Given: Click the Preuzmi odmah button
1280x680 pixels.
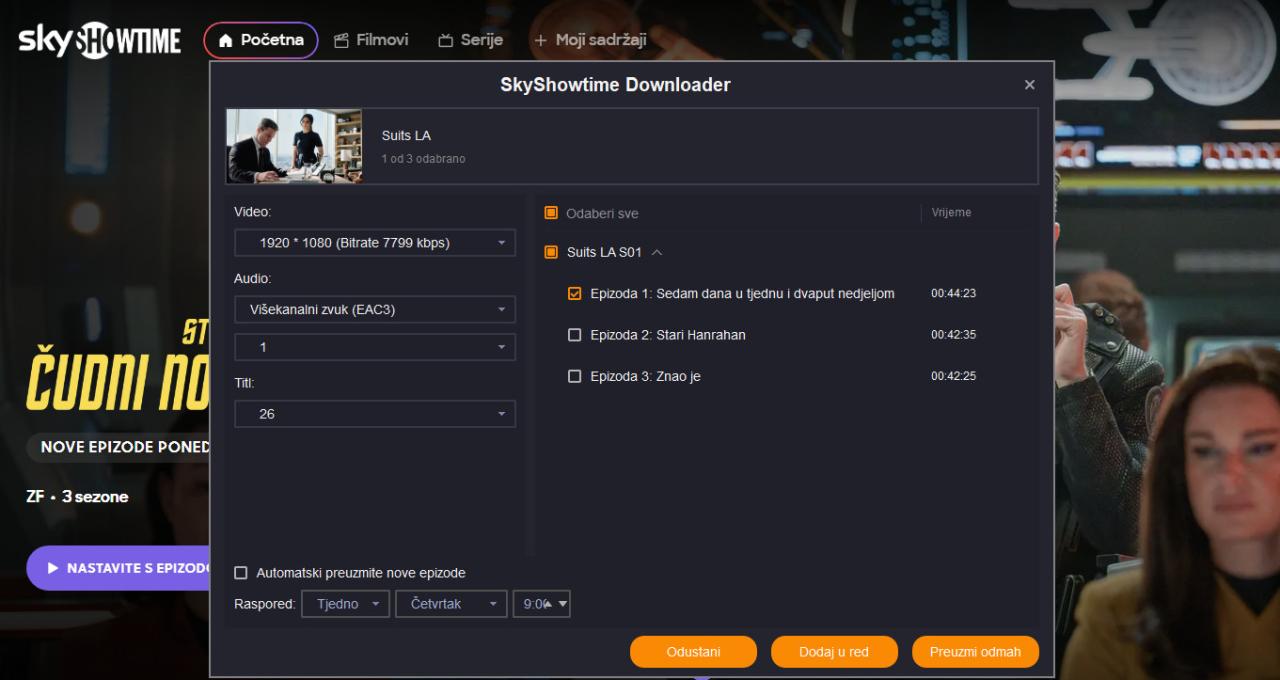Looking at the screenshot, I should tap(975, 652).
